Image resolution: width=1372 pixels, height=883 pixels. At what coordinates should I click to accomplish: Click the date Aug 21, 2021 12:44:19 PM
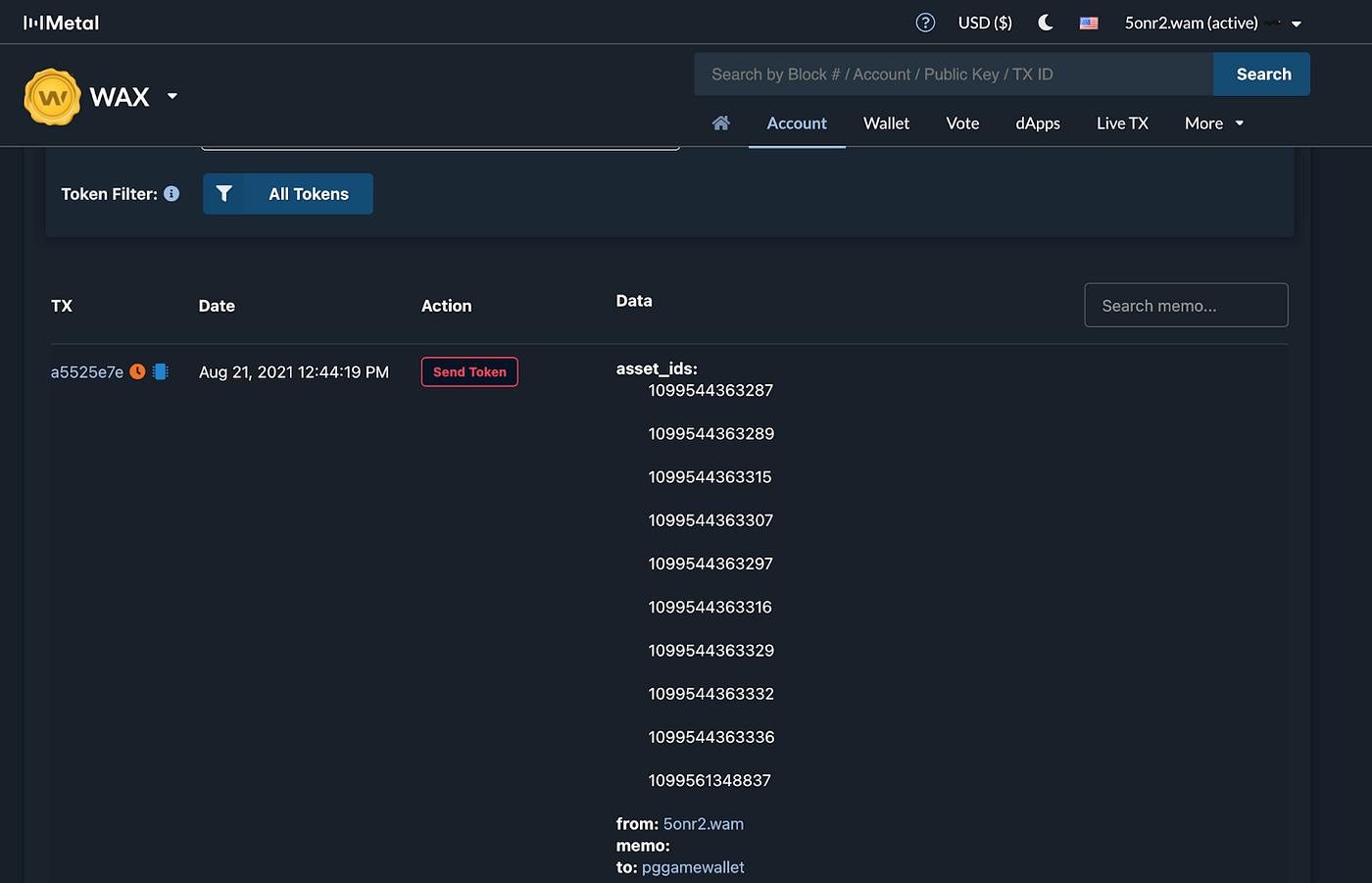[x=294, y=372]
